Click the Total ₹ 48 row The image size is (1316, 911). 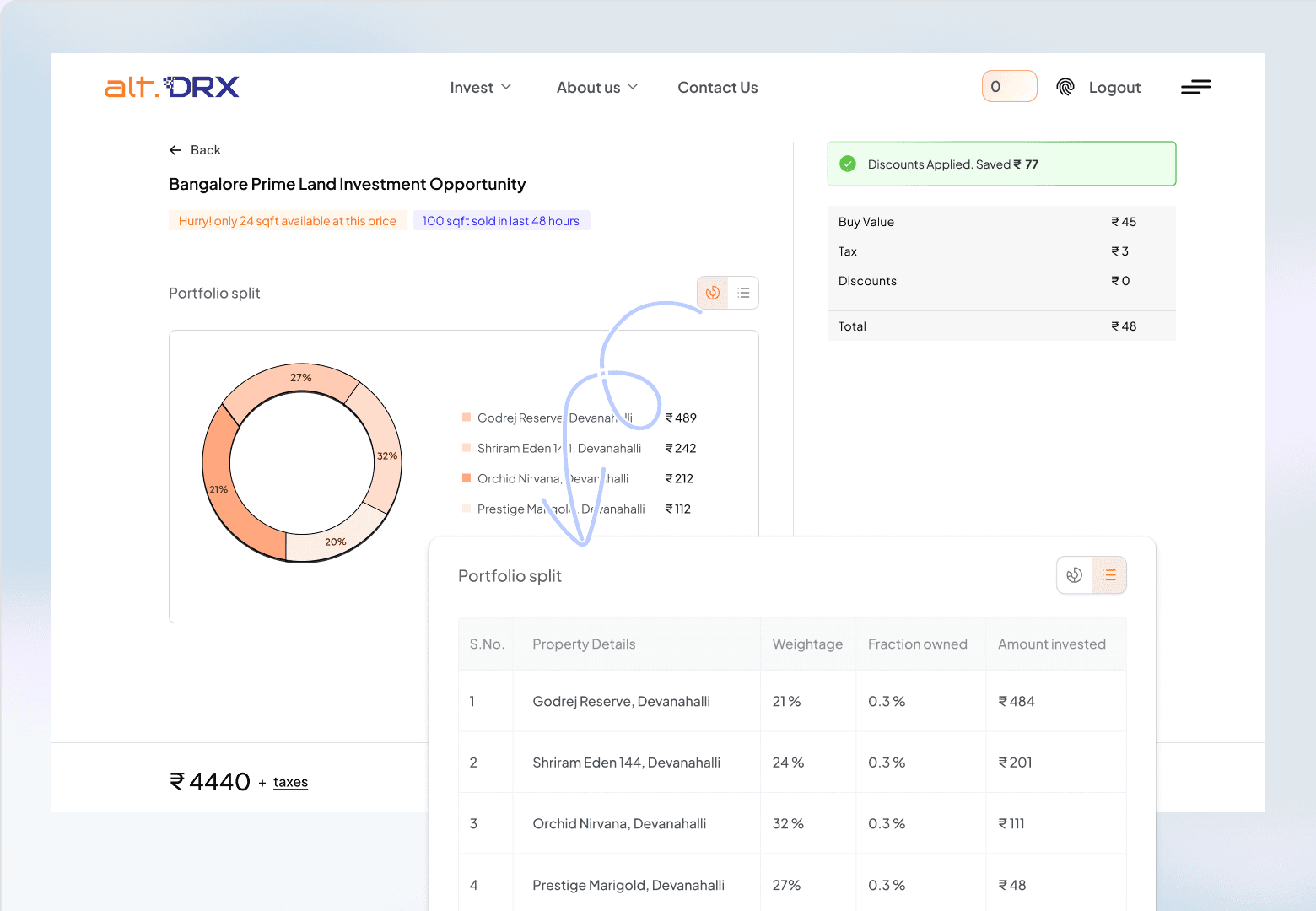click(x=1001, y=326)
